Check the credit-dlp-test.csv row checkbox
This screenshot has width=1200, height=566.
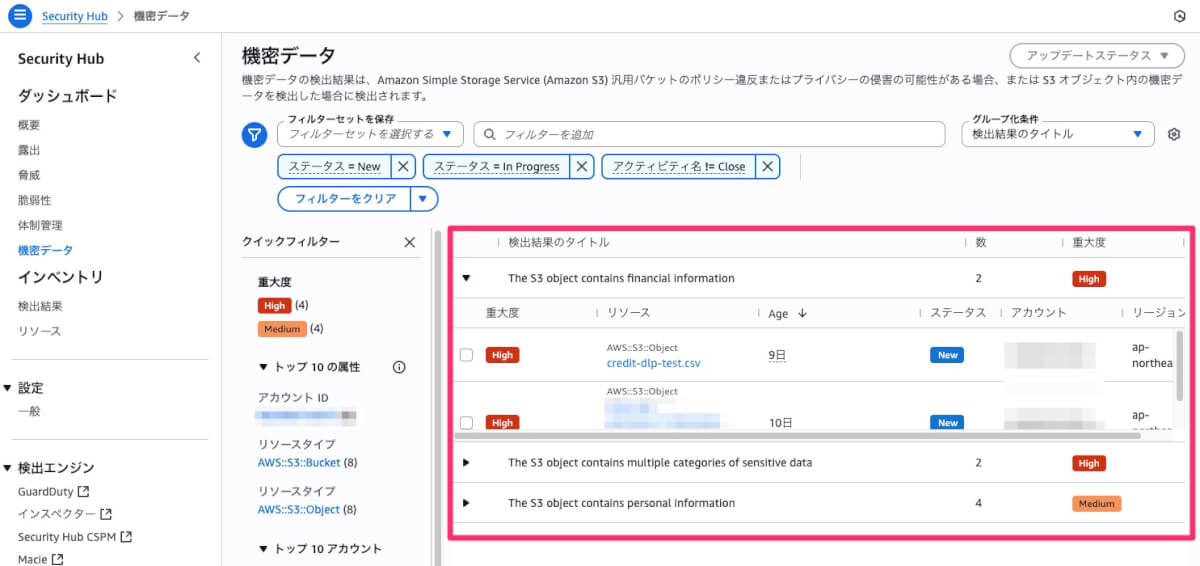(x=466, y=355)
